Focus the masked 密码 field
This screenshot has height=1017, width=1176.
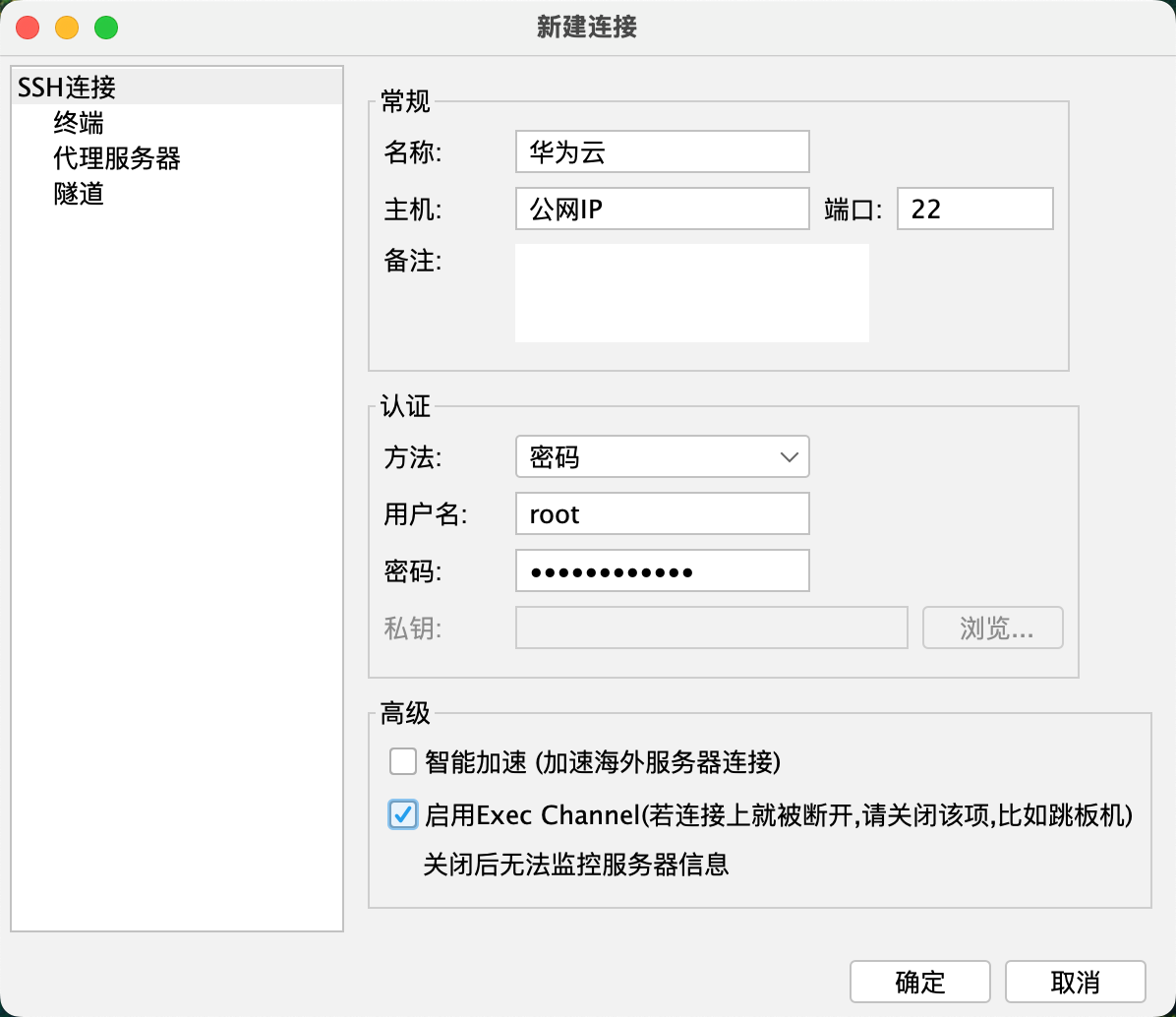coord(662,571)
